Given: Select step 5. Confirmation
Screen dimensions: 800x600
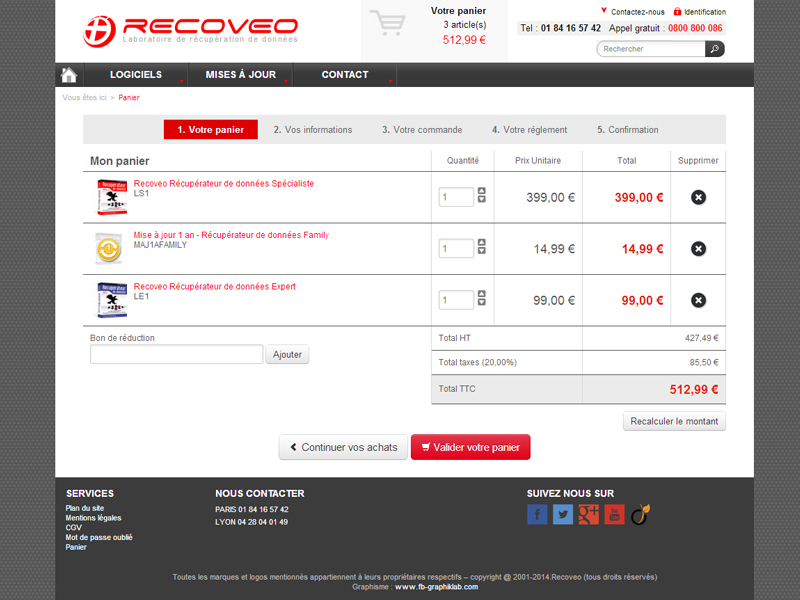Looking at the screenshot, I should [628, 130].
